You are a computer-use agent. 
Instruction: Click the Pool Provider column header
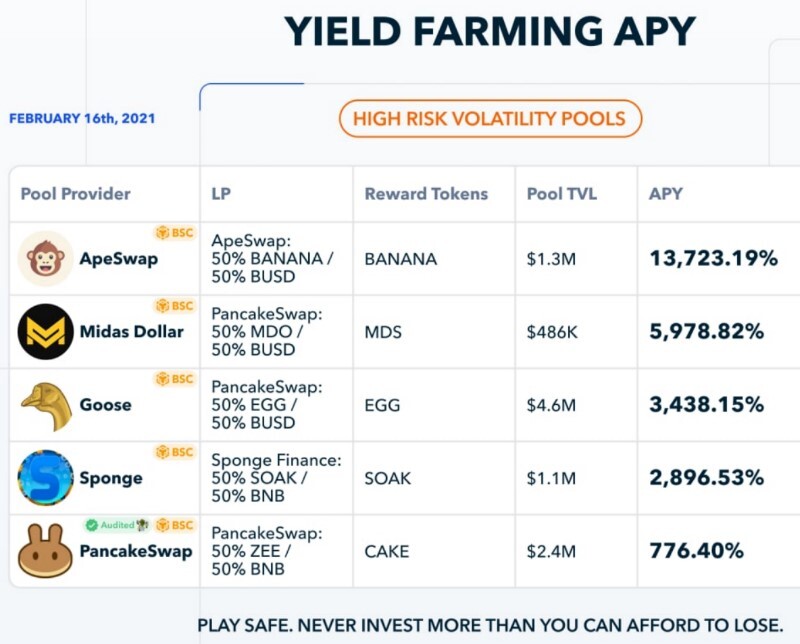(x=76, y=194)
